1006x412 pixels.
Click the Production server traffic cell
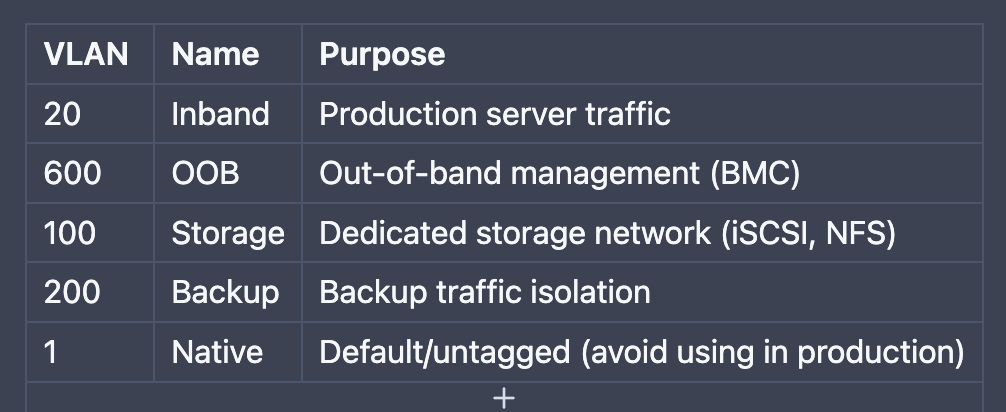[x=642, y=114]
